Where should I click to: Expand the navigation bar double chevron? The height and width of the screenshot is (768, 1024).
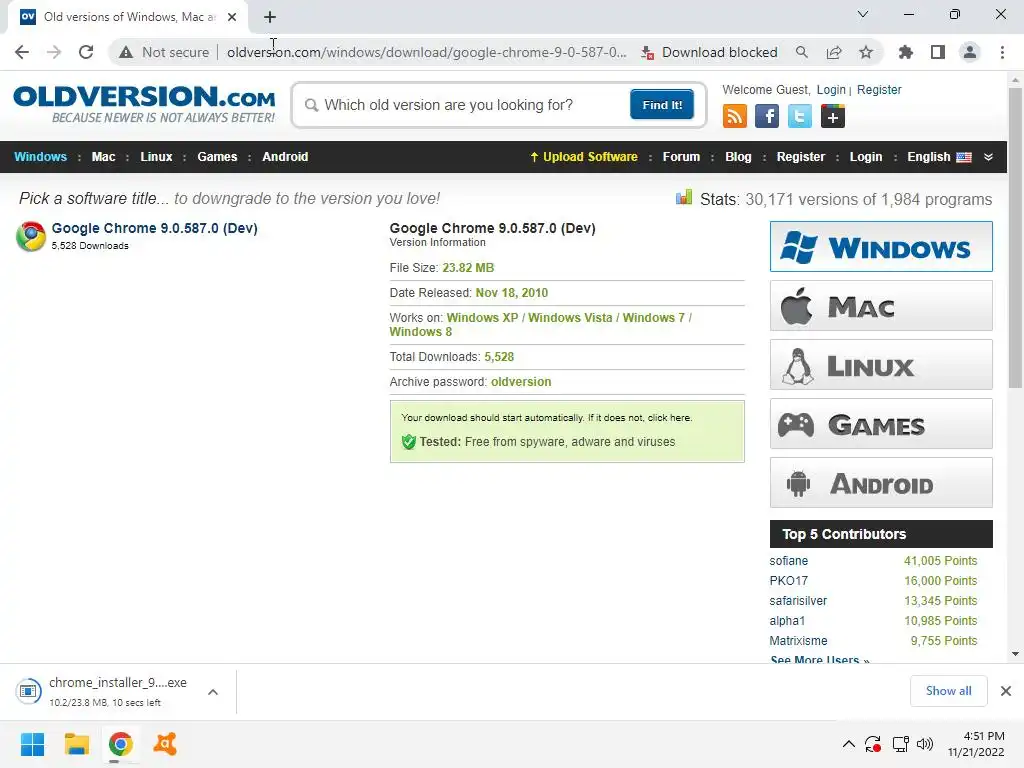(988, 157)
